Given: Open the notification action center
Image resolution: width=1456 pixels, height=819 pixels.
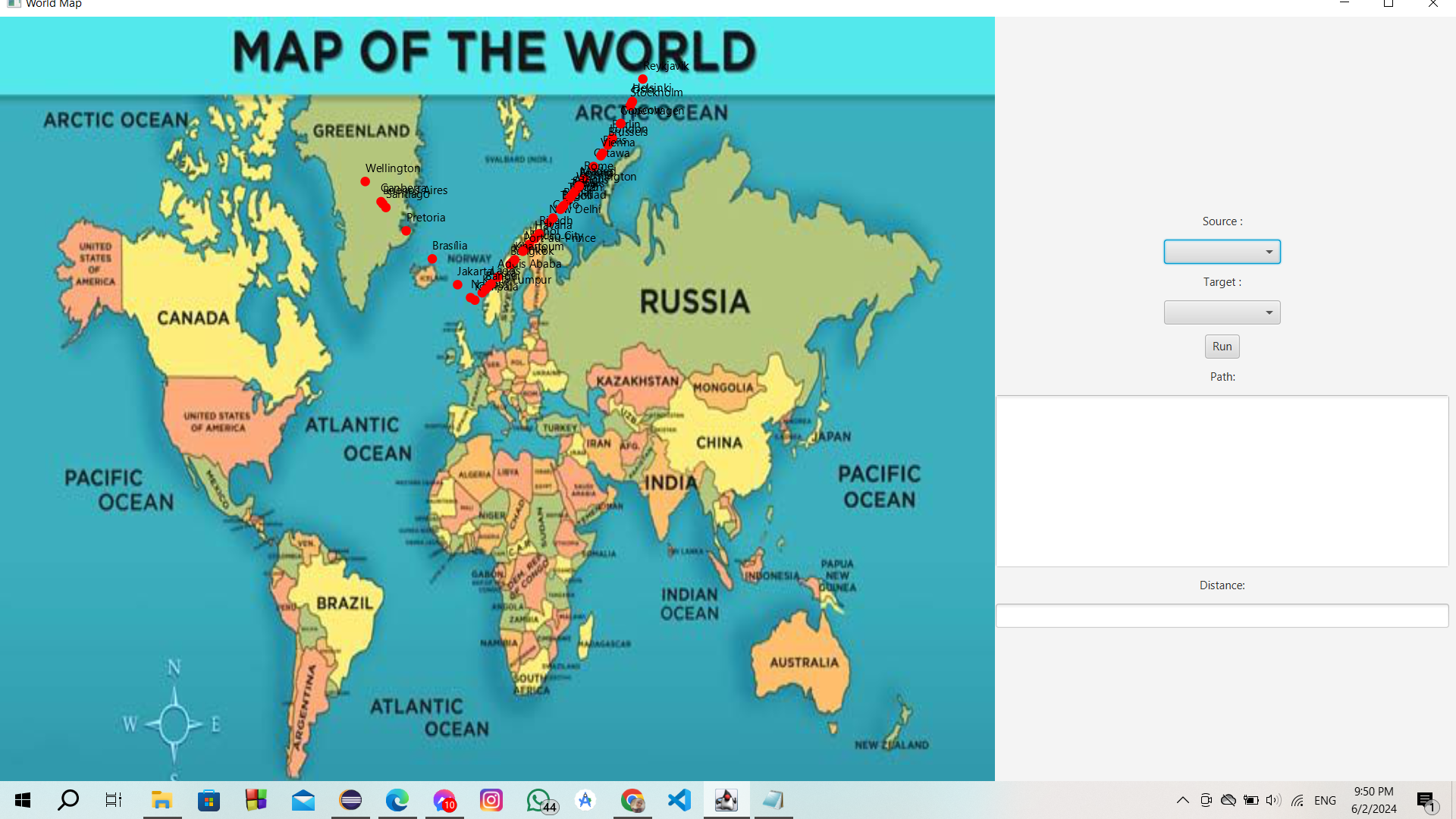Looking at the screenshot, I should click(x=1426, y=800).
